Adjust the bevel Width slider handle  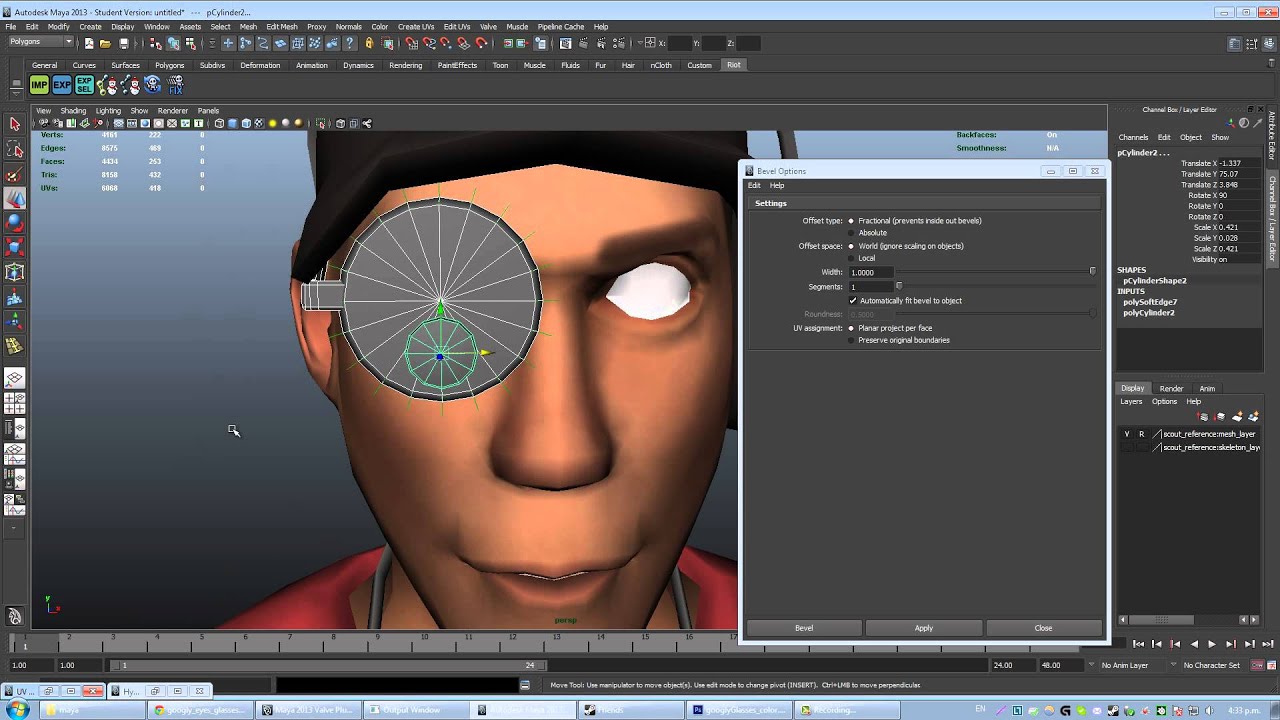1092,271
